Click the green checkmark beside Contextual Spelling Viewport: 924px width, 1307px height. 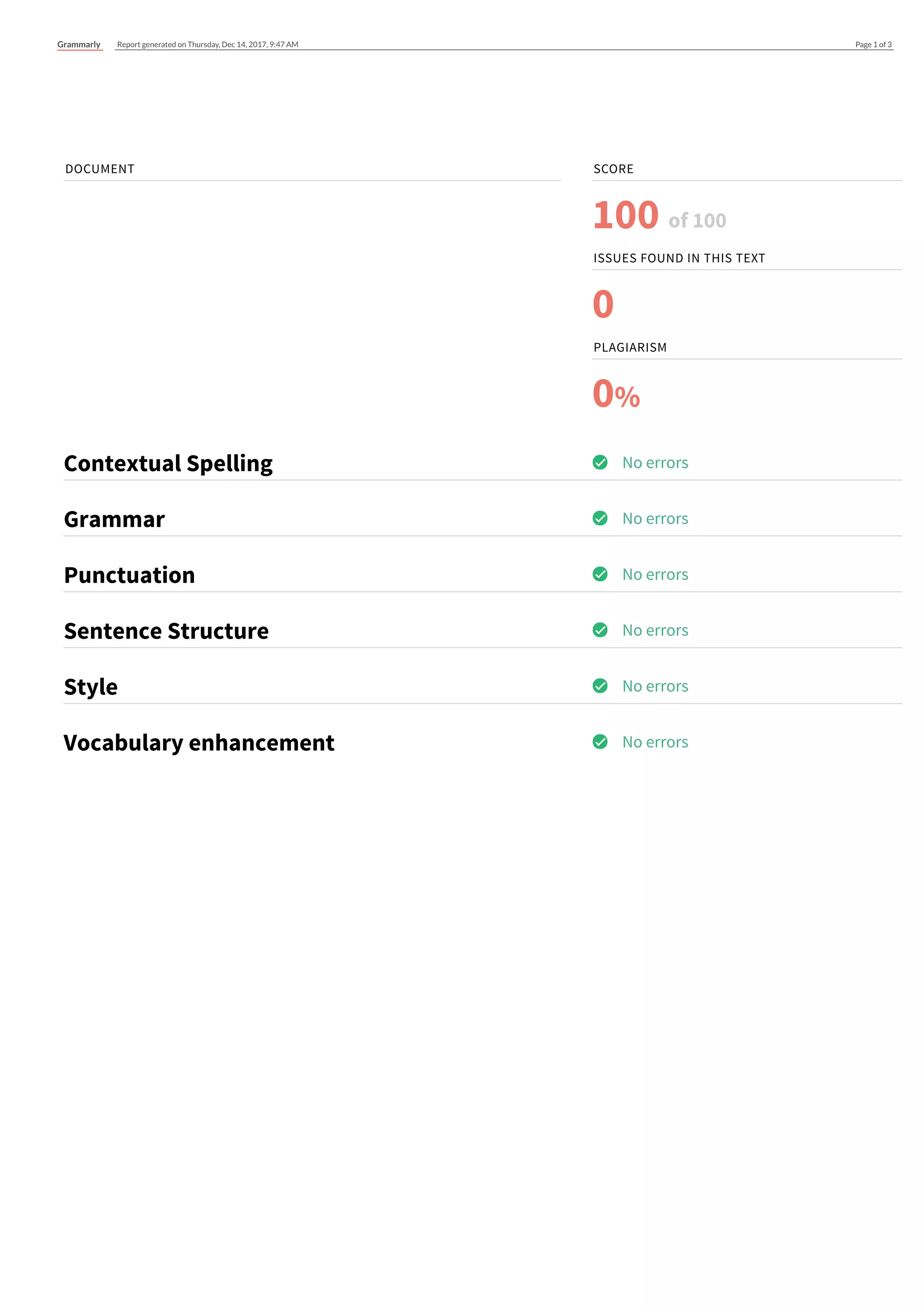point(600,462)
